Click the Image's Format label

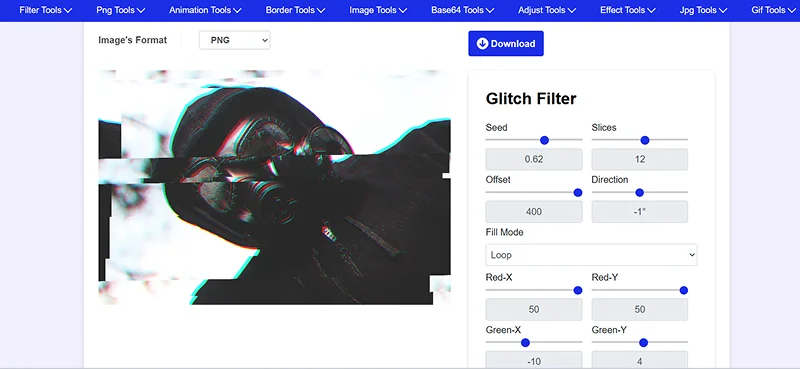pos(133,40)
